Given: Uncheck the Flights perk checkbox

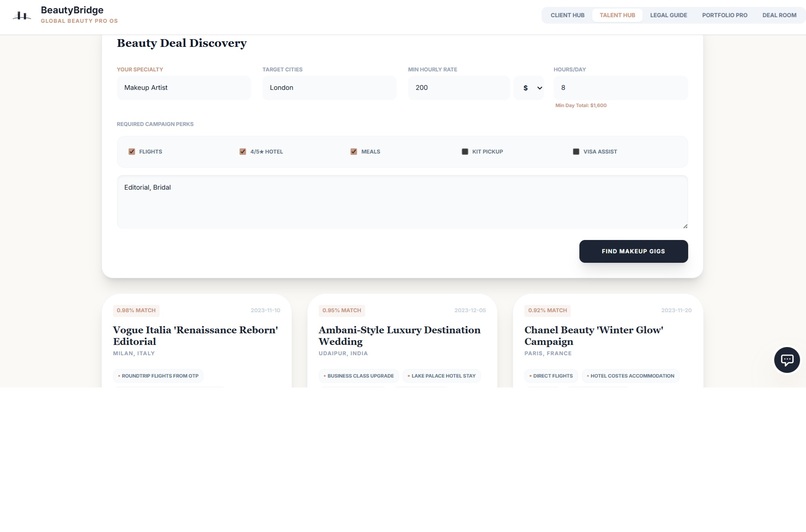Looking at the screenshot, I should [x=132, y=152].
